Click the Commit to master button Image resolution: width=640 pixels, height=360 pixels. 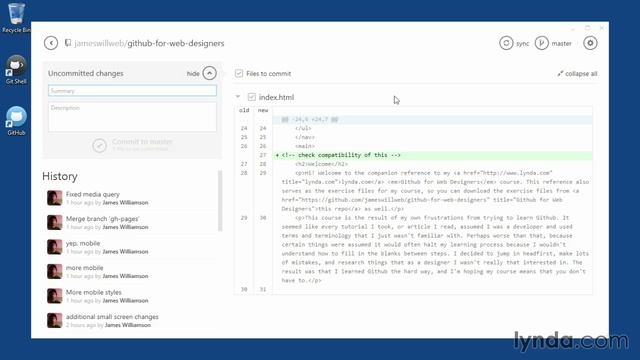point(132,145)
